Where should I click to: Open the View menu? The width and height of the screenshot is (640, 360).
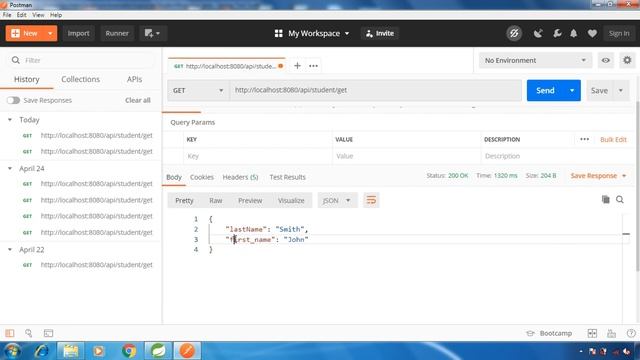[38, 15]
